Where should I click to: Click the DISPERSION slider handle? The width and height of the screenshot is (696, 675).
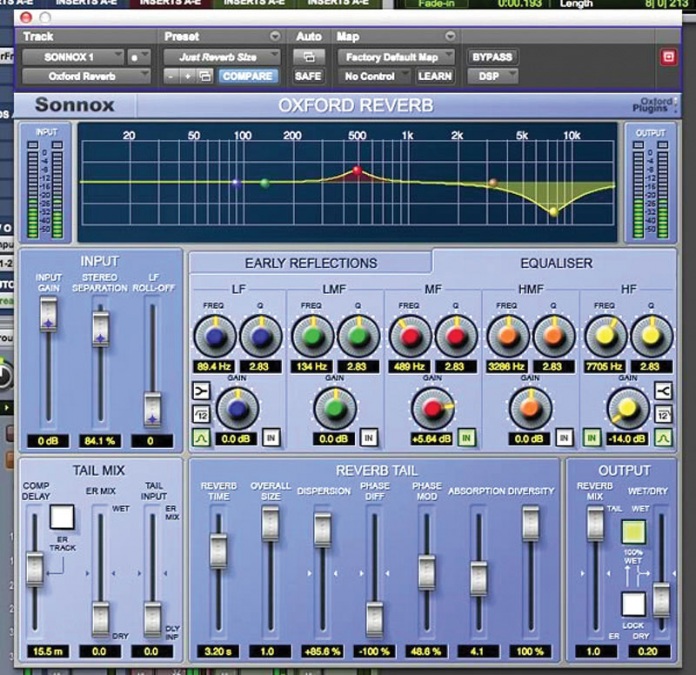(322, 530)
